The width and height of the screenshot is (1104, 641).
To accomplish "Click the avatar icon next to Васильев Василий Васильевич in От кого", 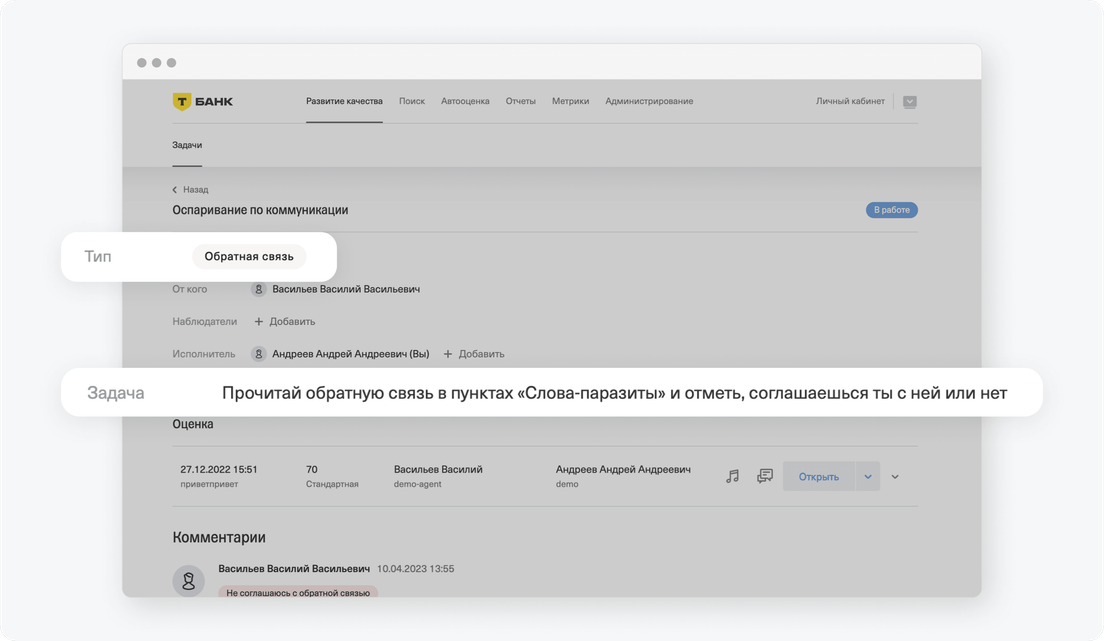I will click(258, 289).
